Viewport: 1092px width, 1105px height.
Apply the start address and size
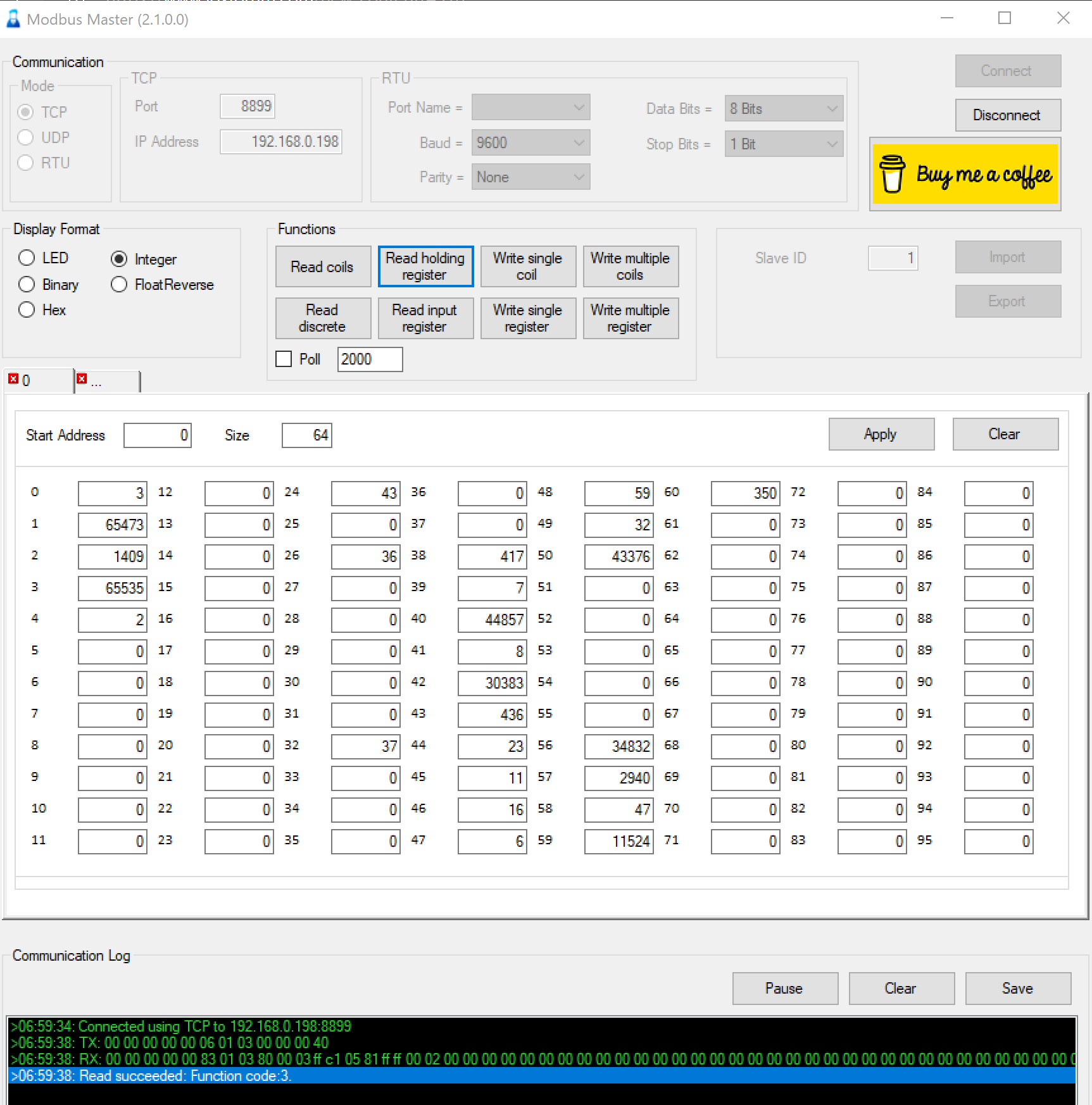(x=881, y=434)
